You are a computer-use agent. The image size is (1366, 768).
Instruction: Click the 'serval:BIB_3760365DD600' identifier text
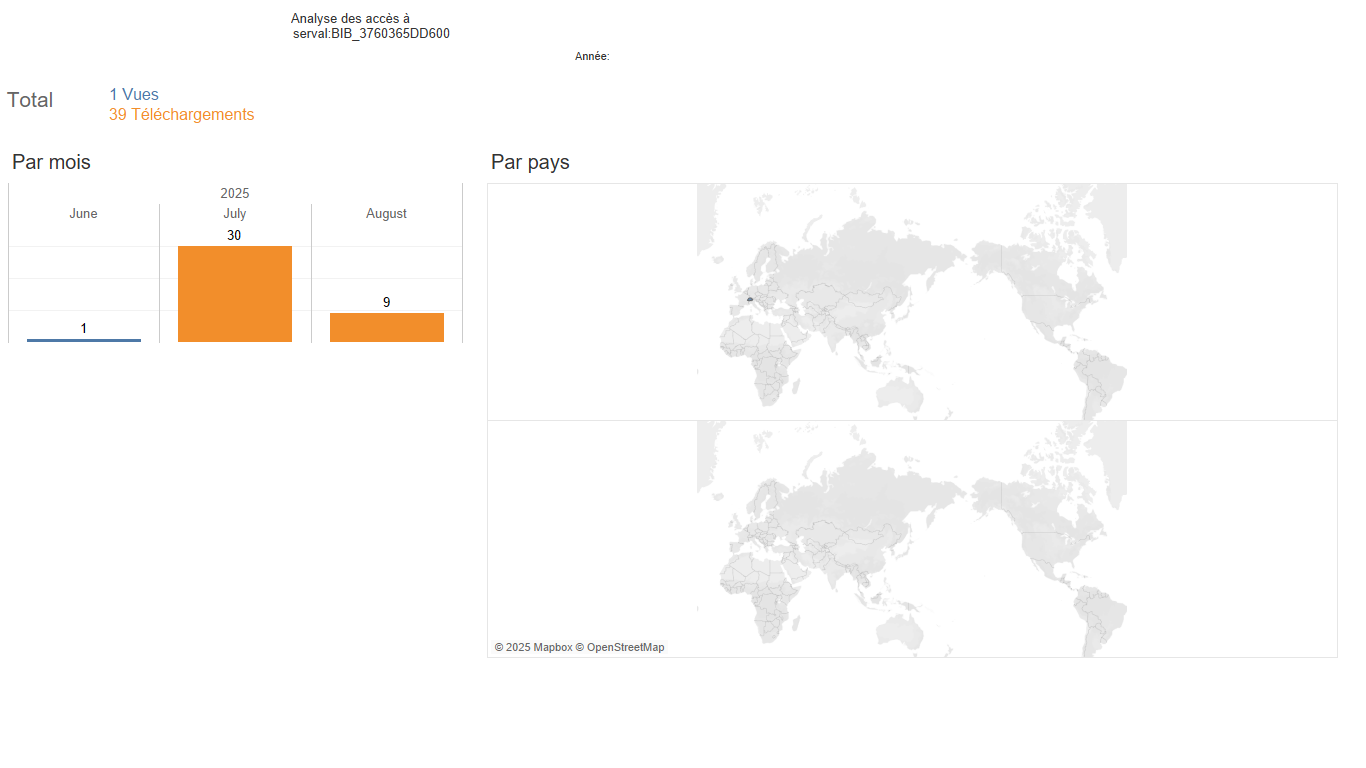[x=371, y=34]
